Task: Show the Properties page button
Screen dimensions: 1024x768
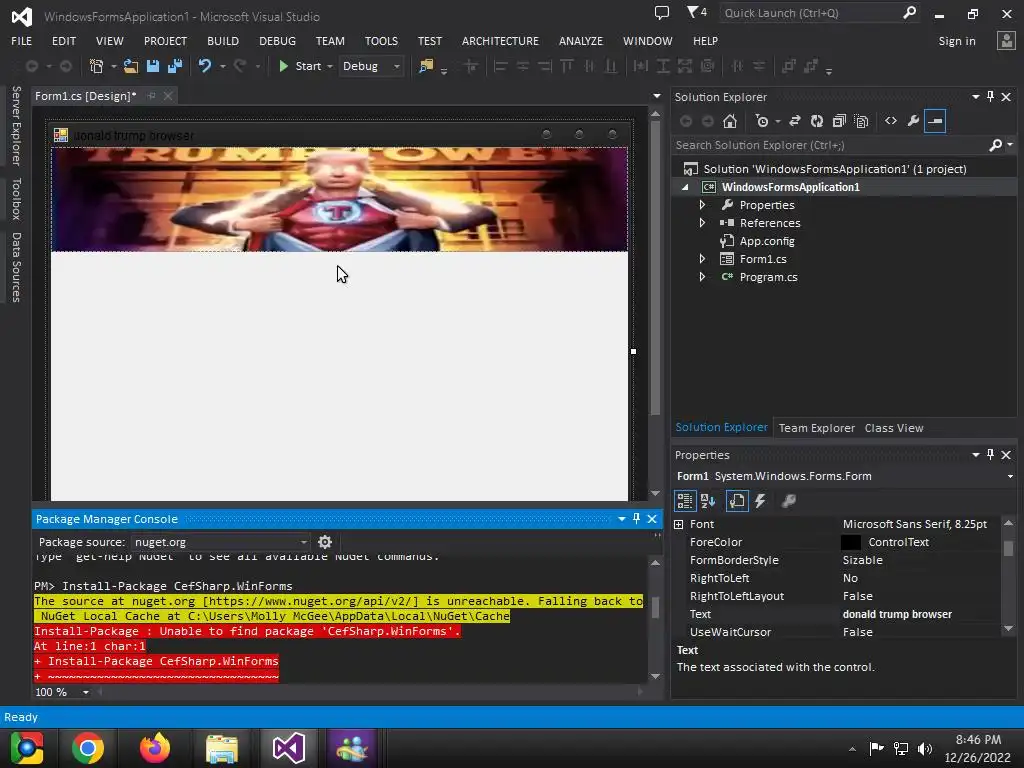Action: pyautogui.click(x=737, y=501)
